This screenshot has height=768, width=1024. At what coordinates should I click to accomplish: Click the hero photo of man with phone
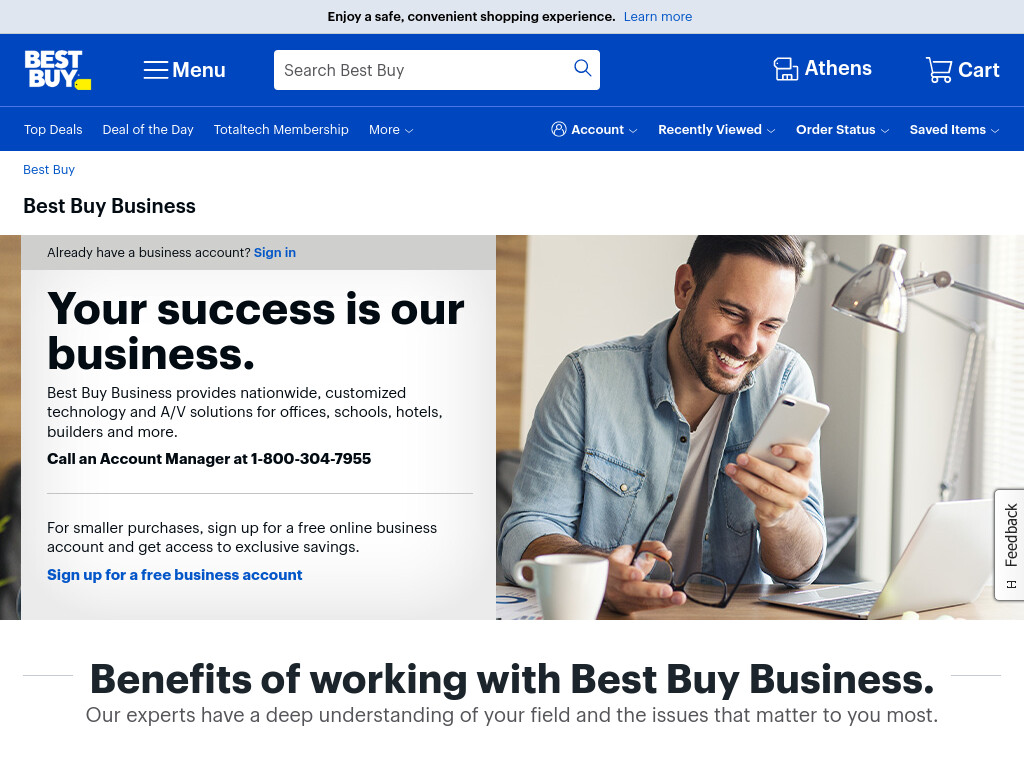760,427
